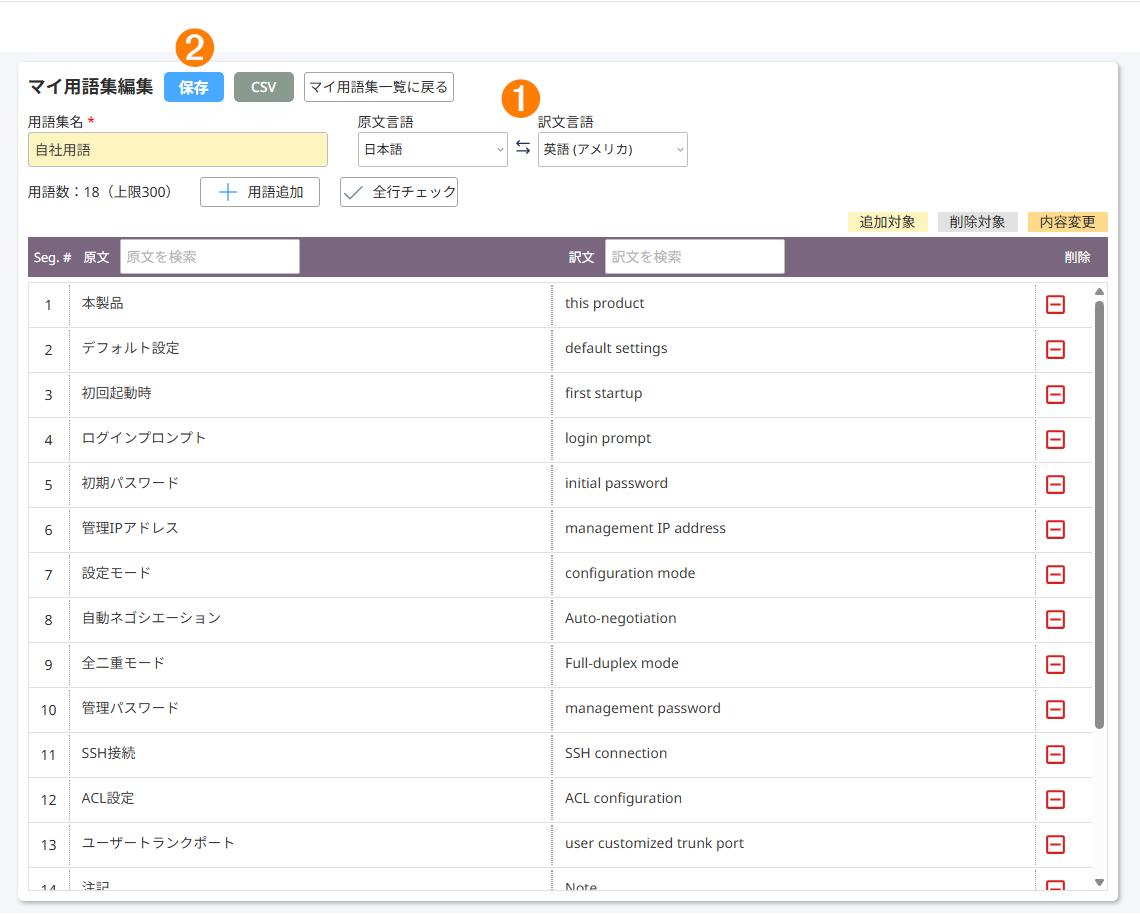Click the 削除 column header
The width and height of the screenshot is (1140, 914).
point(1077,257)
